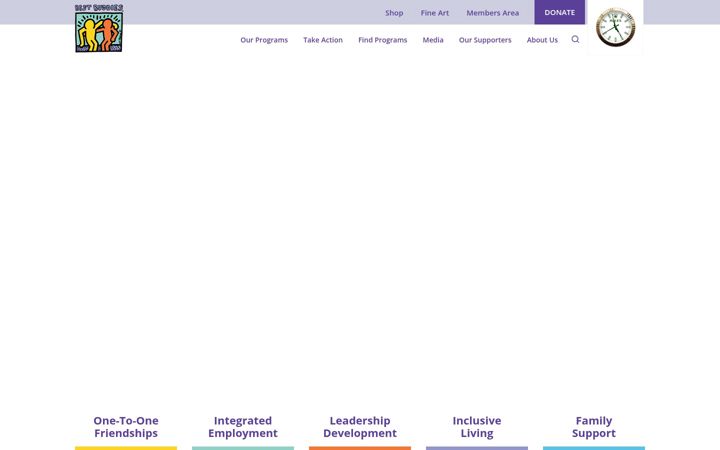
Task: Select One-To-One Friendships program heading
Action: [126, 427]
